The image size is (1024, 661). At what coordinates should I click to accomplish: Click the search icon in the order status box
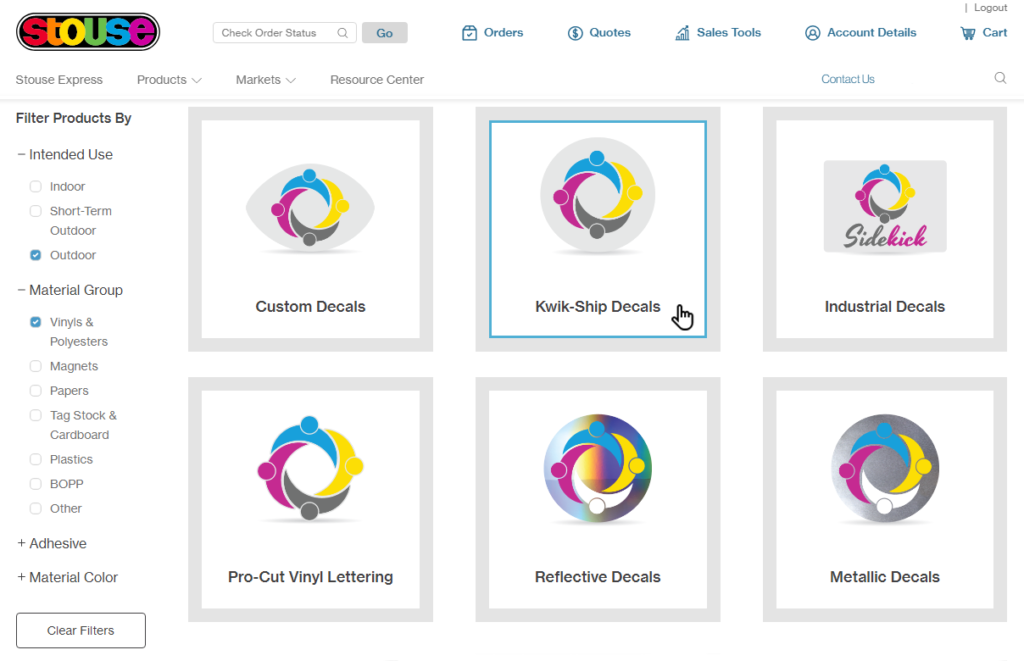tap(342, 32)
